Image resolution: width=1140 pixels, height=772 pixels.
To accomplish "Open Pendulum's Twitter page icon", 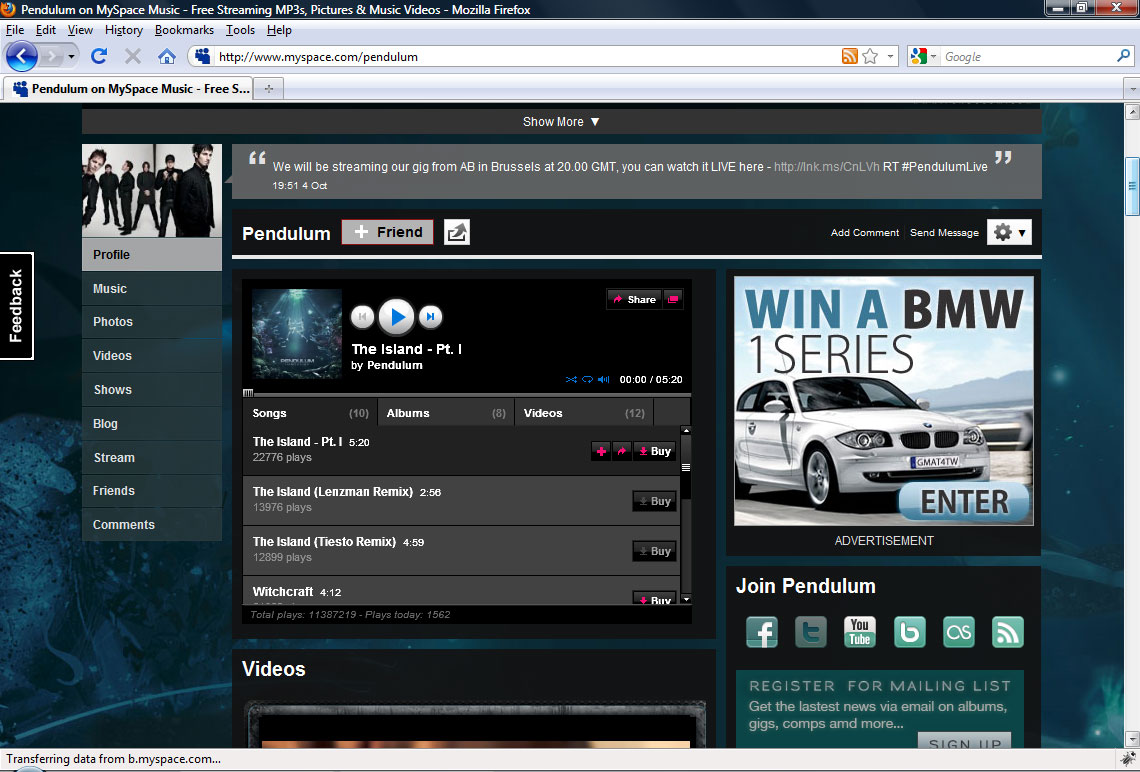I will 811,632.
